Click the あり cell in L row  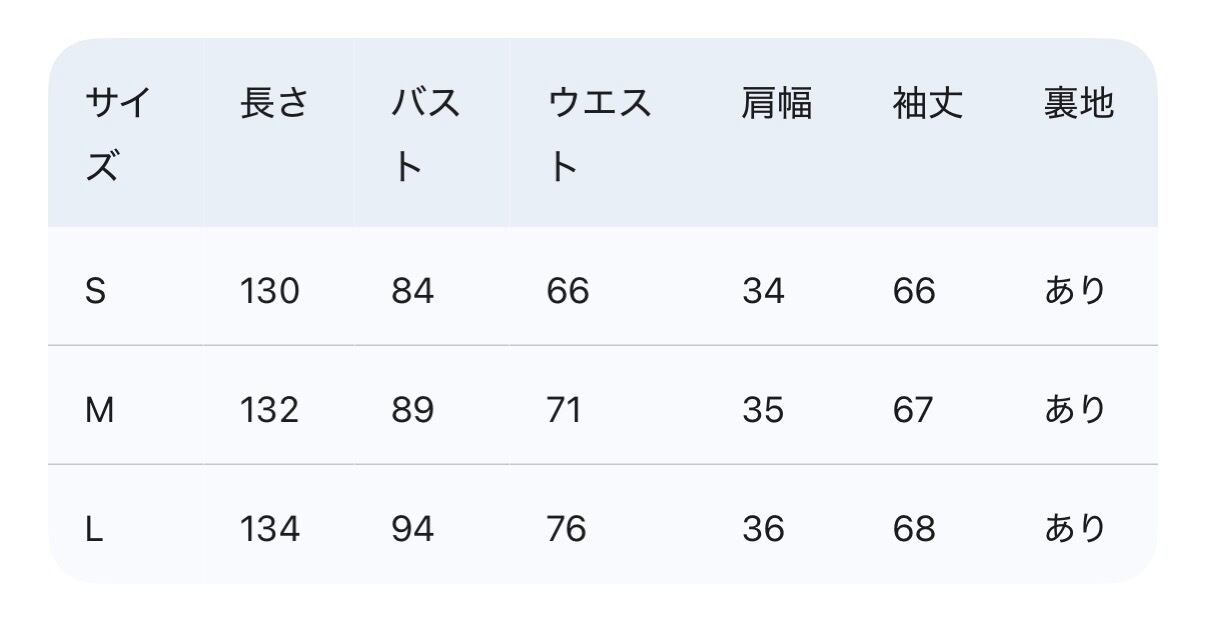pos(1075,529)
